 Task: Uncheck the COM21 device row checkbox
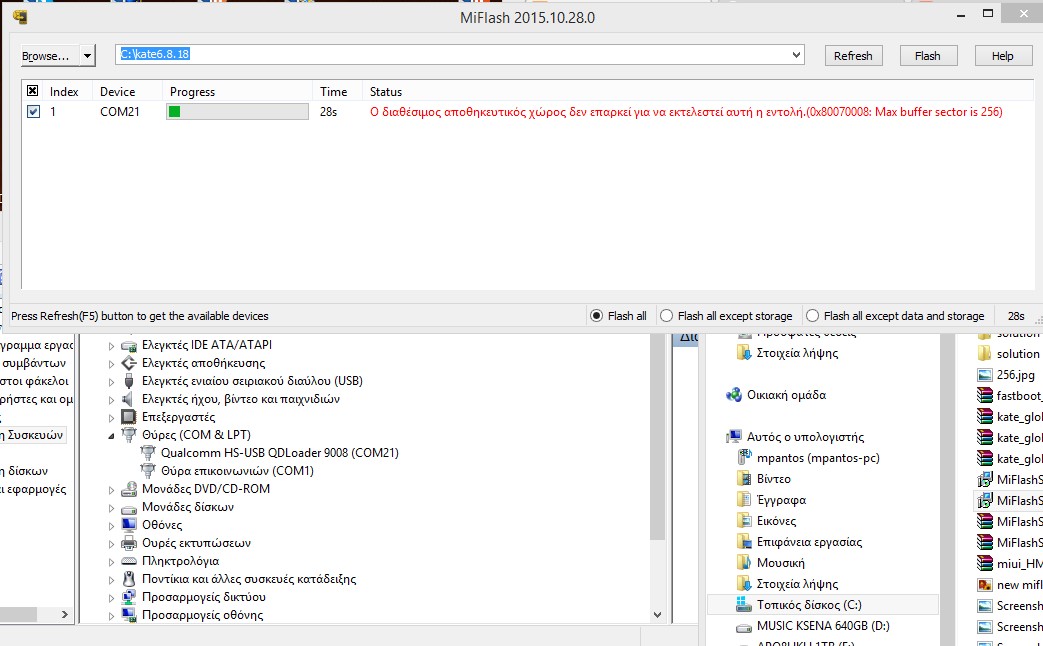33,112
